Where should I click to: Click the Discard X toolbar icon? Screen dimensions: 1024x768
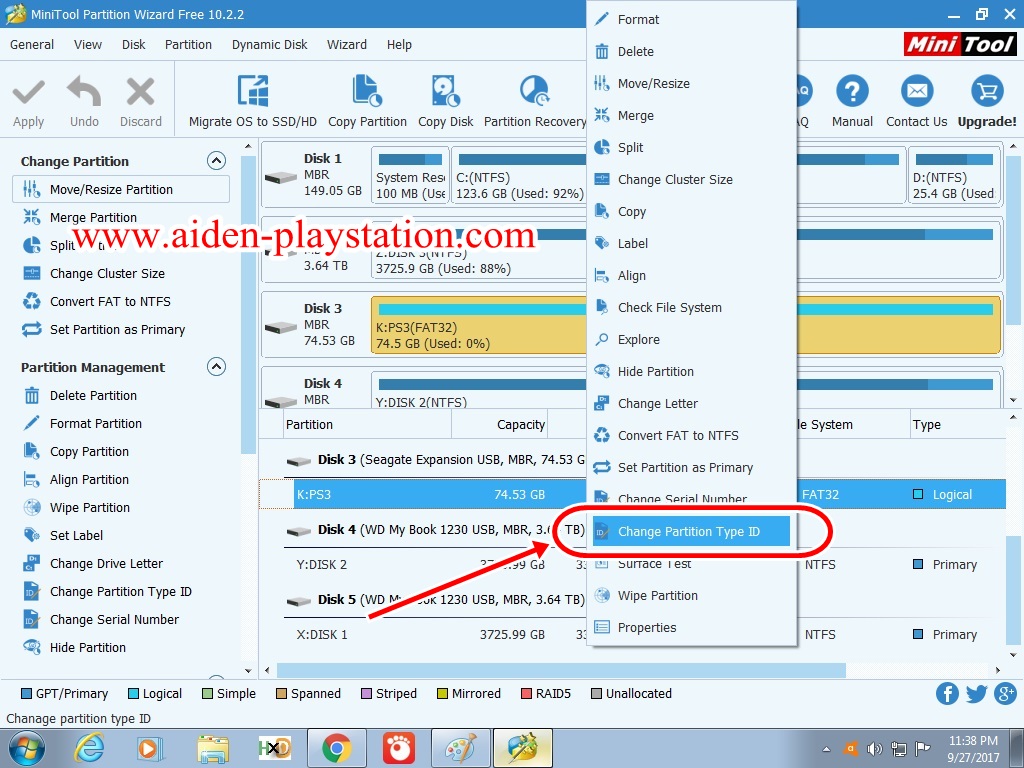140,91
